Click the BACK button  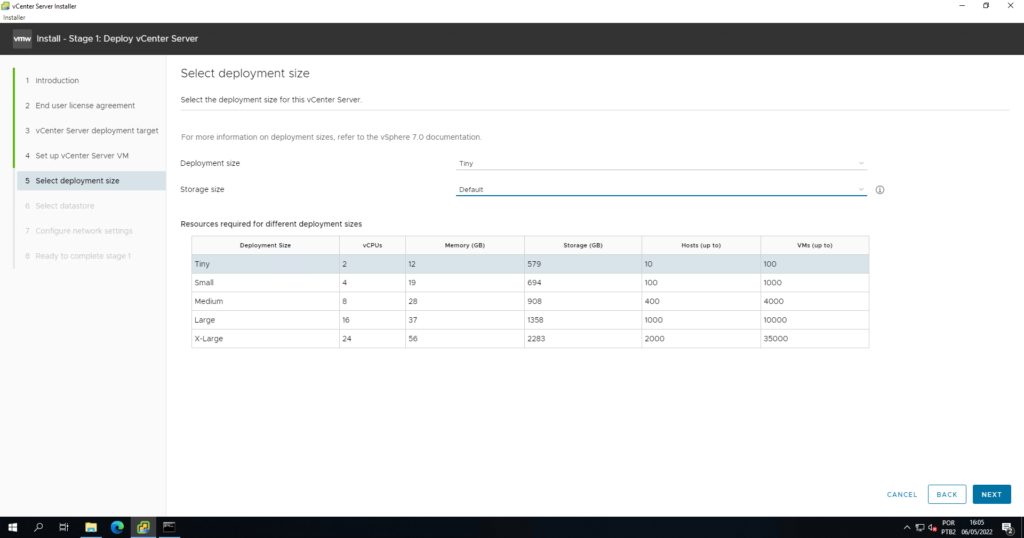click(946, 494)
